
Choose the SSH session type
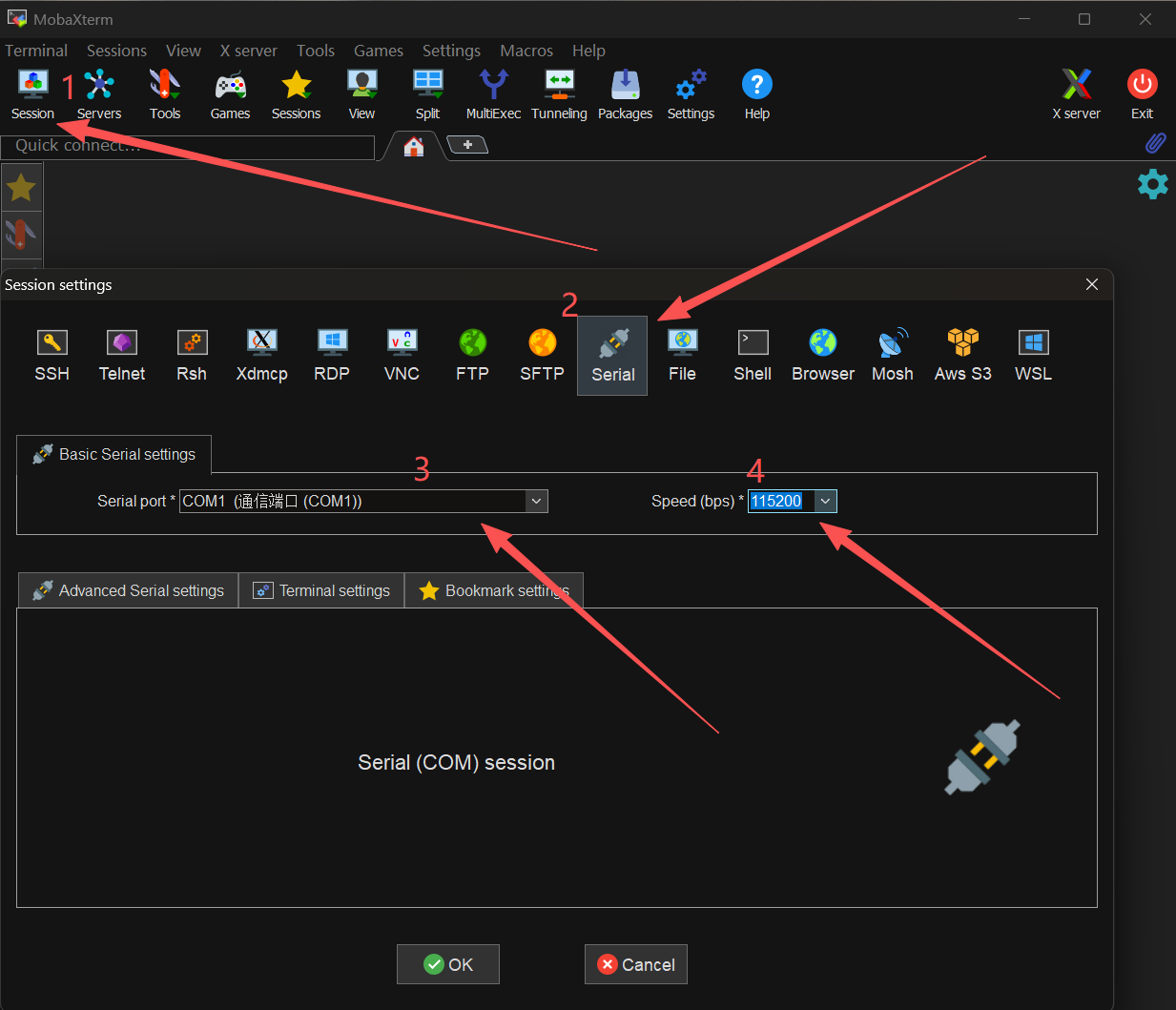[52, 355]
